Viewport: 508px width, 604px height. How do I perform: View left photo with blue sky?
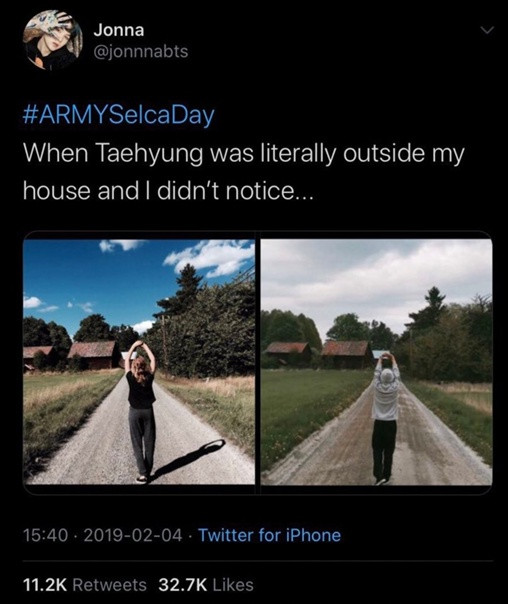pos(139,362)
